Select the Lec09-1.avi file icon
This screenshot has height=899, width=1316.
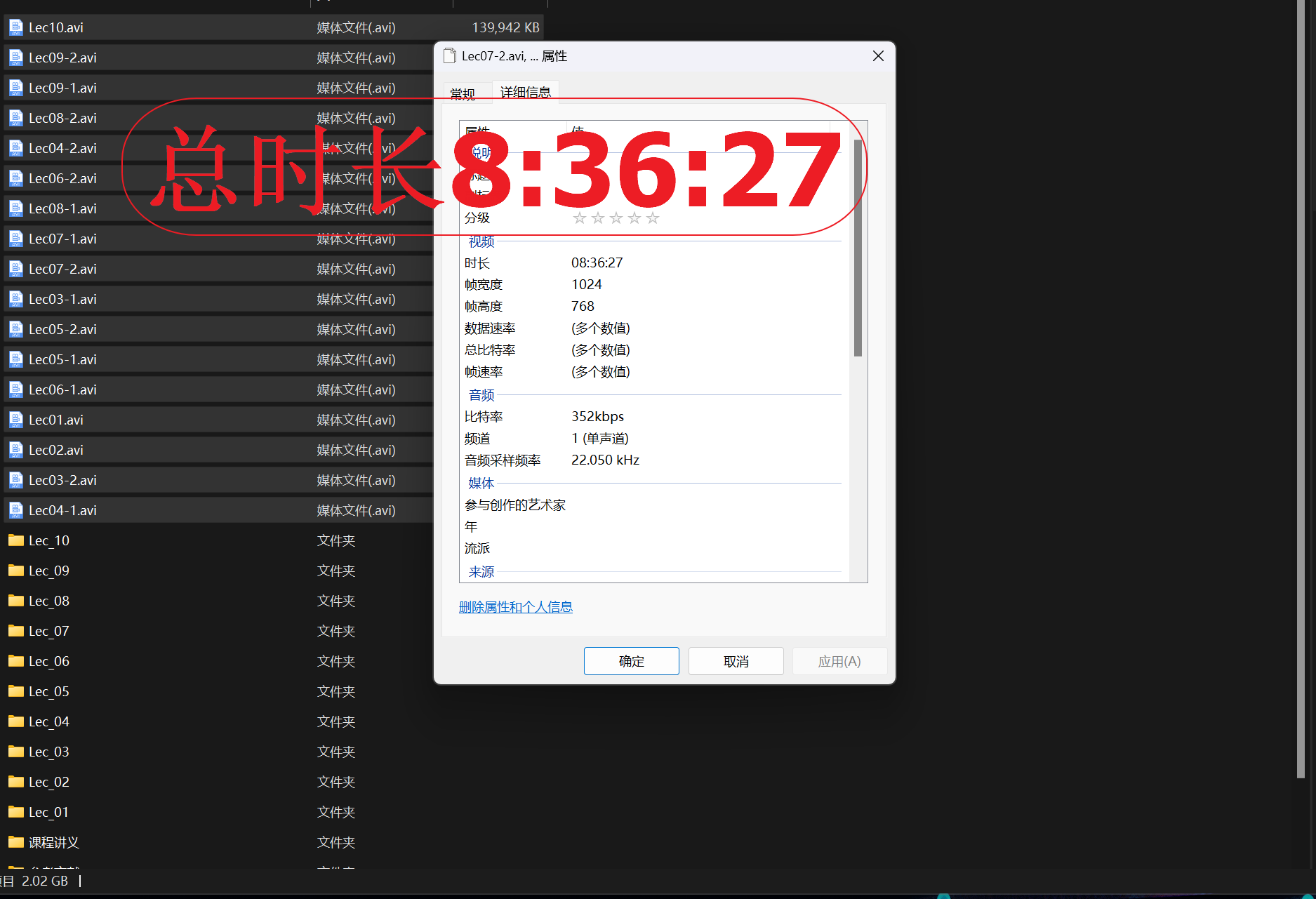[15, 88]
